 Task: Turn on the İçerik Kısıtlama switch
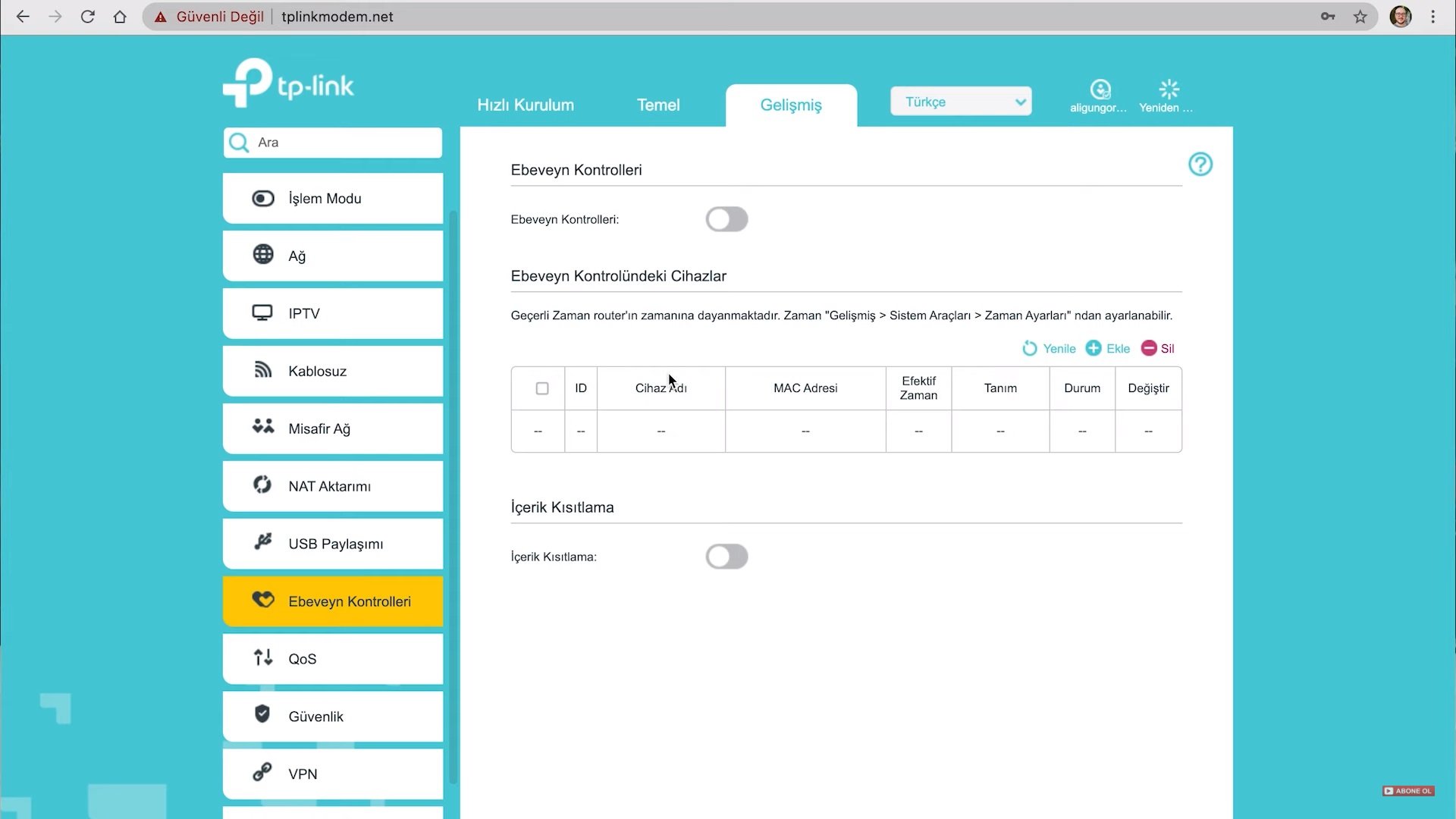click(726, 557)
